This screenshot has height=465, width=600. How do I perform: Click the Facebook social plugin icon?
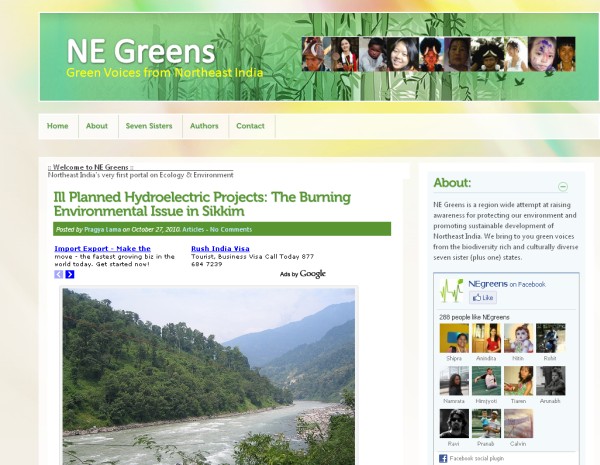(x=443, y=458)
